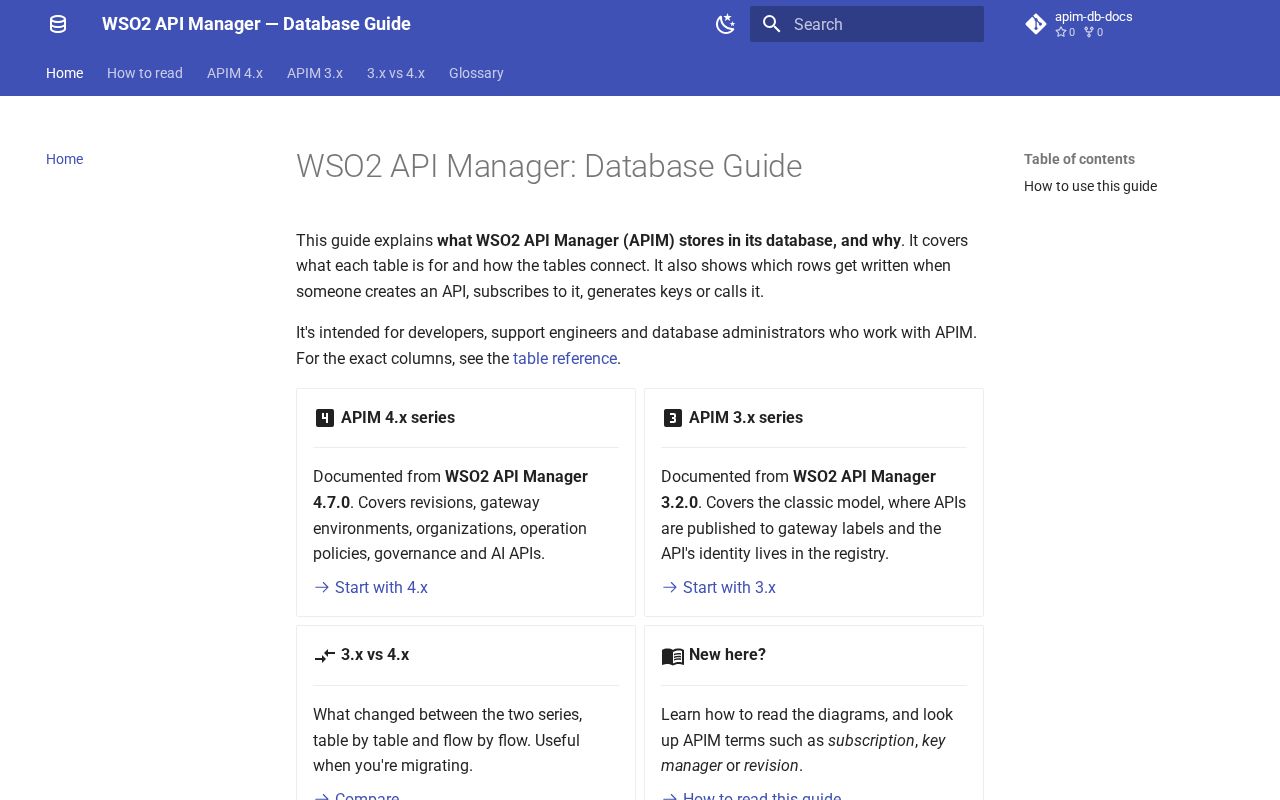The height and width of the screenshot is (800, 1280).
Task: Click the APIM 4.x series card heading
Action: click(398, 417)
